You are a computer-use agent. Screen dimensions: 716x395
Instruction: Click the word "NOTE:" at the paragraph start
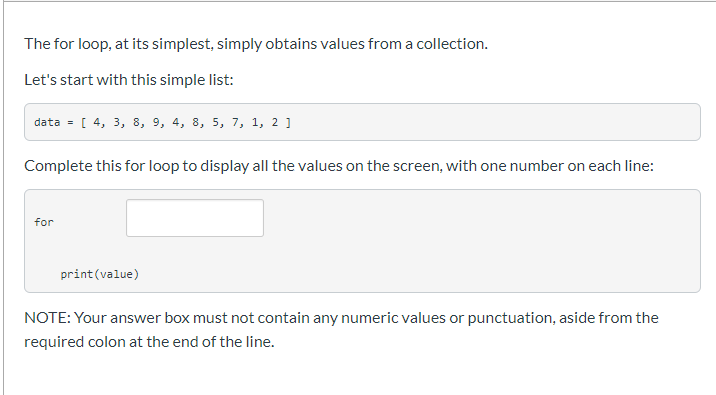click(47, 318)
